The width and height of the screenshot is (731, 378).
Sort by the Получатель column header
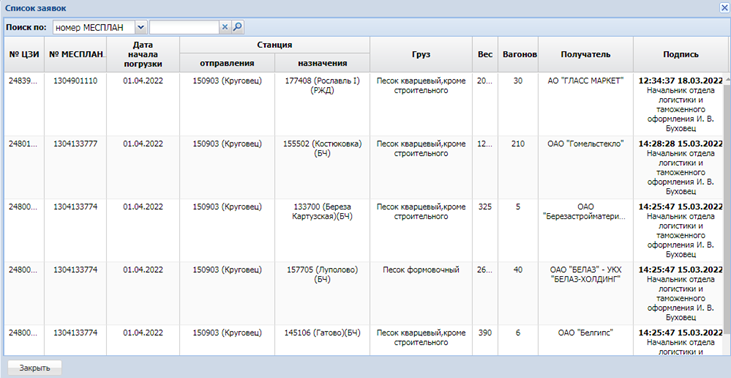pos(586,55)
